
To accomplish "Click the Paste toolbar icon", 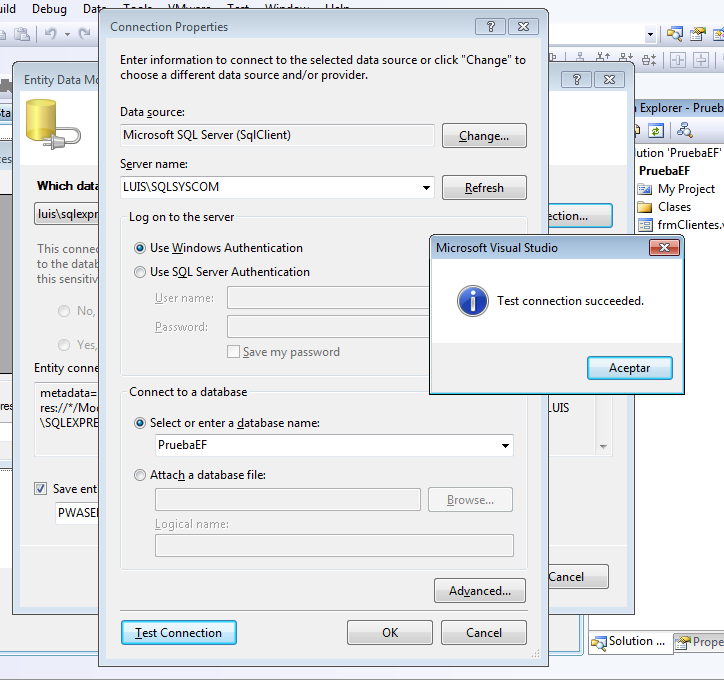I will pos(21,34).
